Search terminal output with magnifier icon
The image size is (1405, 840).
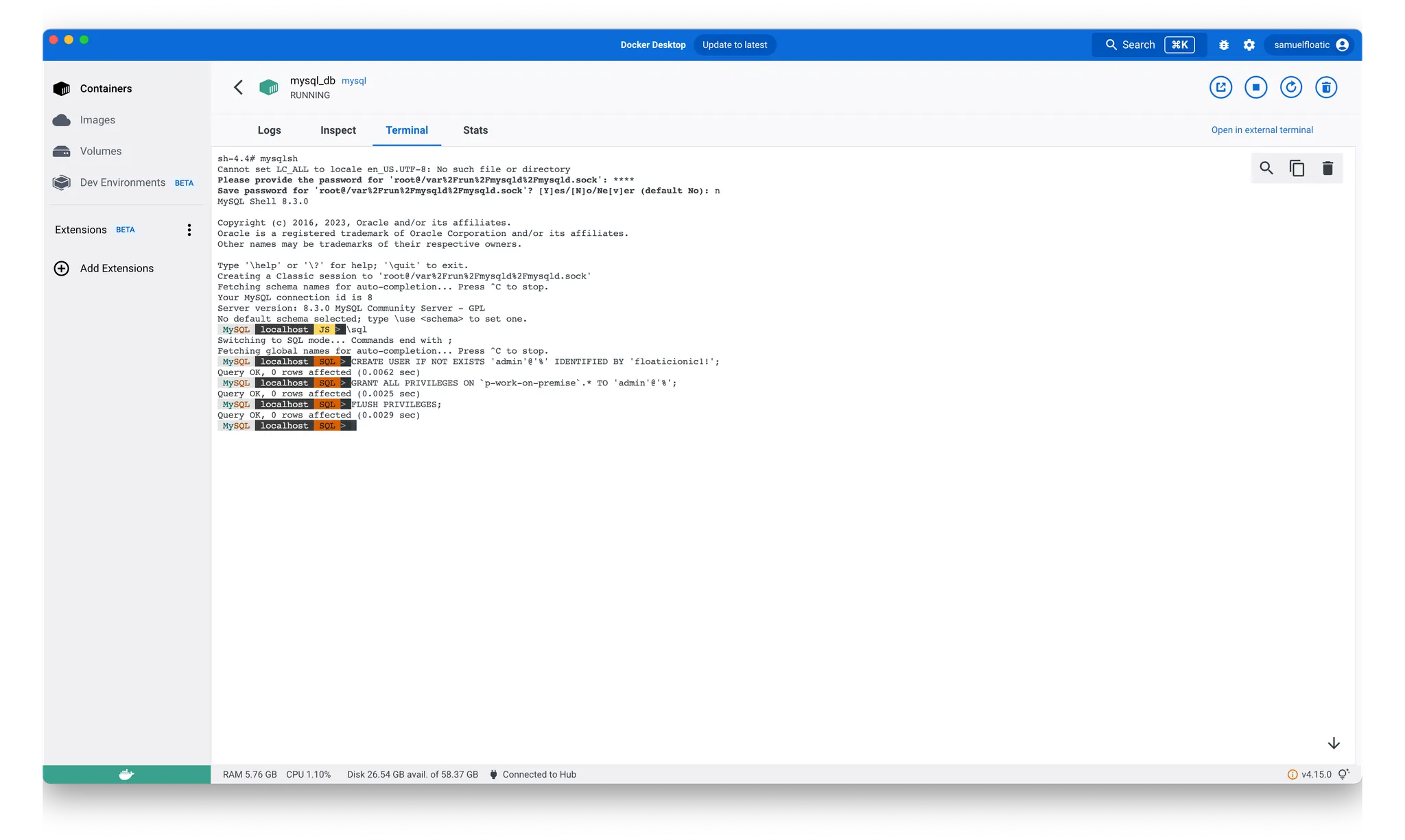[x=1266, y=168]
